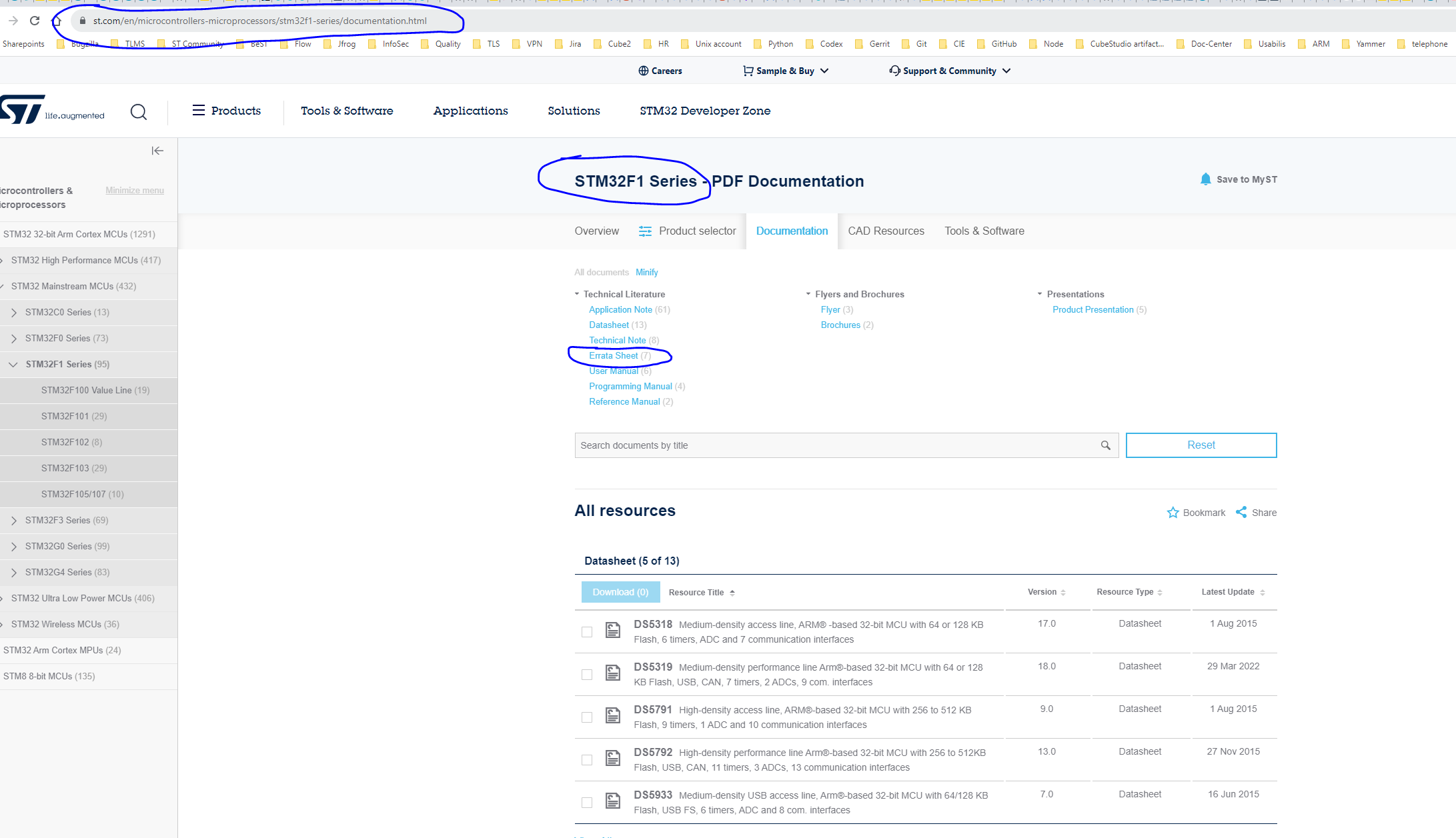The height and width of the screenshot is (838, 1456).
Task: Open the DS5792 document icon
Action: point(613,758)
